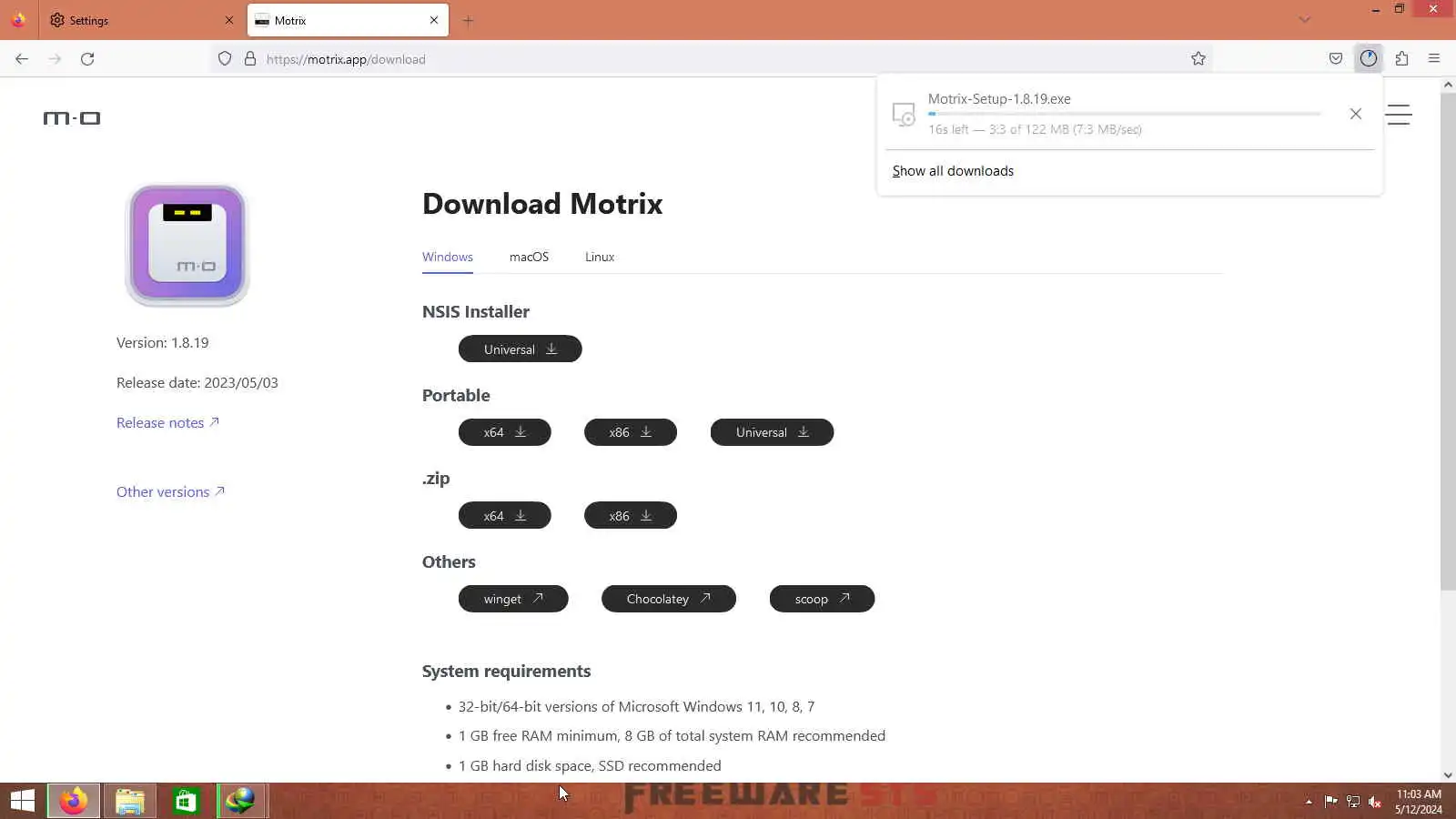This screenshot has width=1456, height=819.
Task: Click the padlock site security icon
Action: (x=250, y=59)
